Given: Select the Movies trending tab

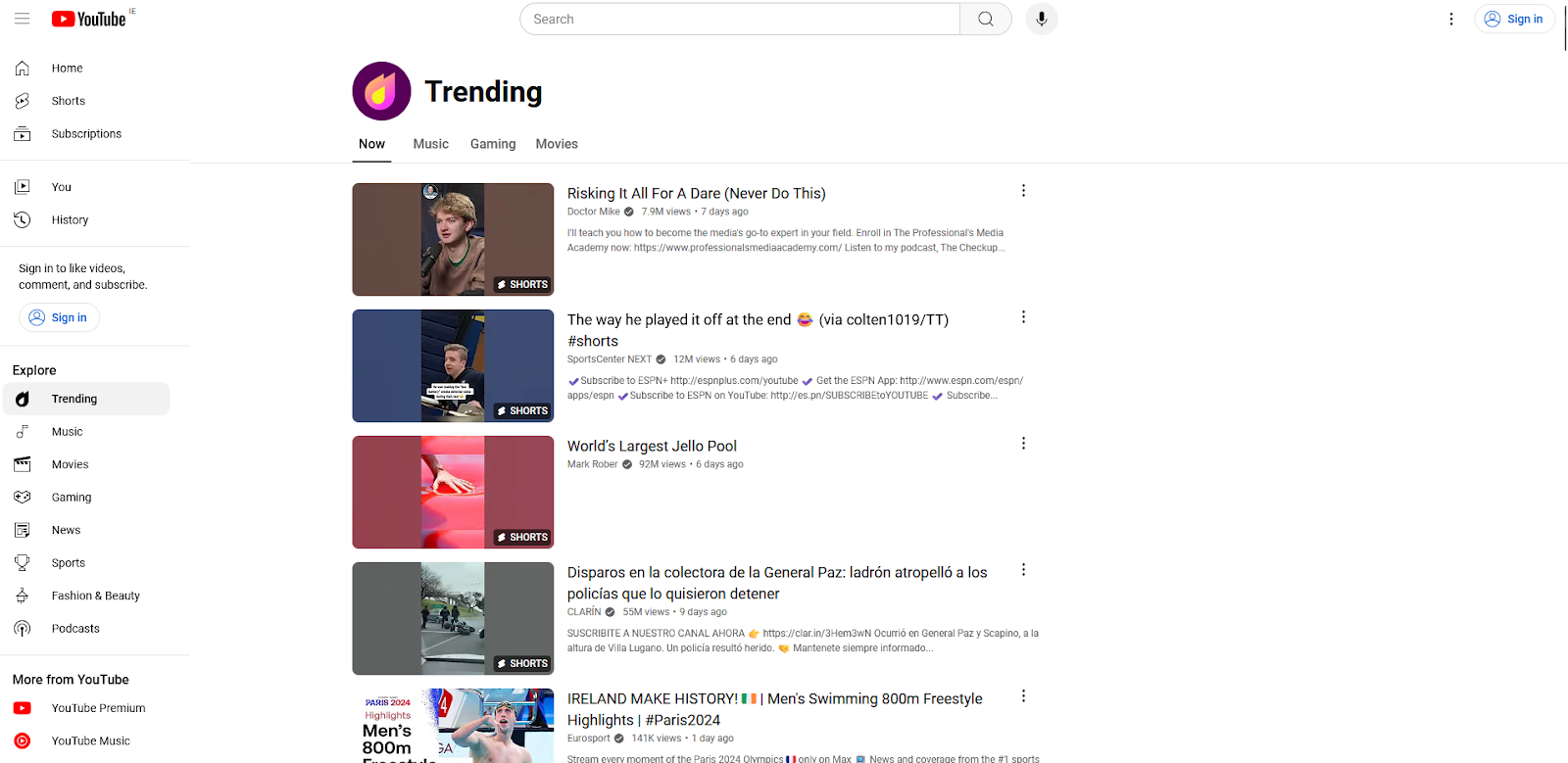Looking at the screenshot, I should point(556,144).
